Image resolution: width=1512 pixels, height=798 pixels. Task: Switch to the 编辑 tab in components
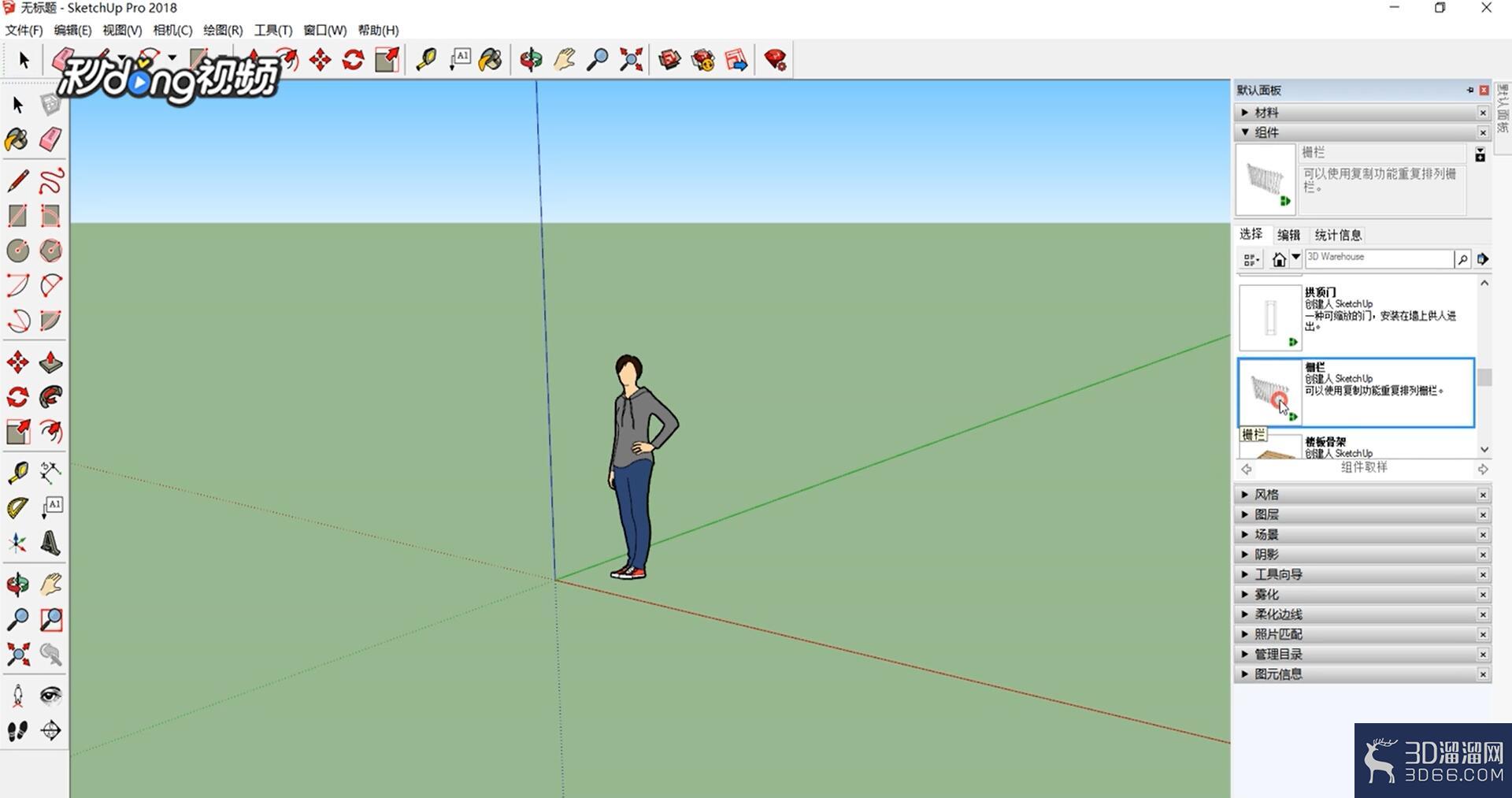[1289, 235]
